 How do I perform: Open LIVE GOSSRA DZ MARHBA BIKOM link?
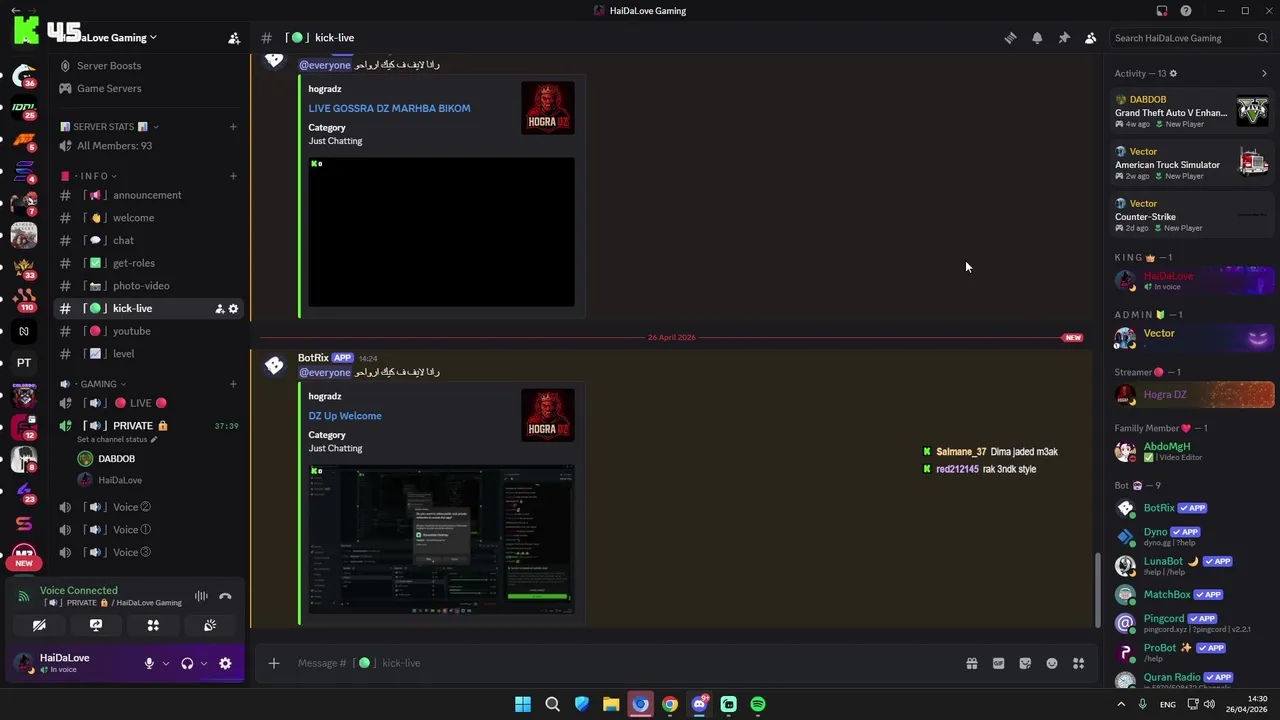pyautogui.click(x=389, y=108)
